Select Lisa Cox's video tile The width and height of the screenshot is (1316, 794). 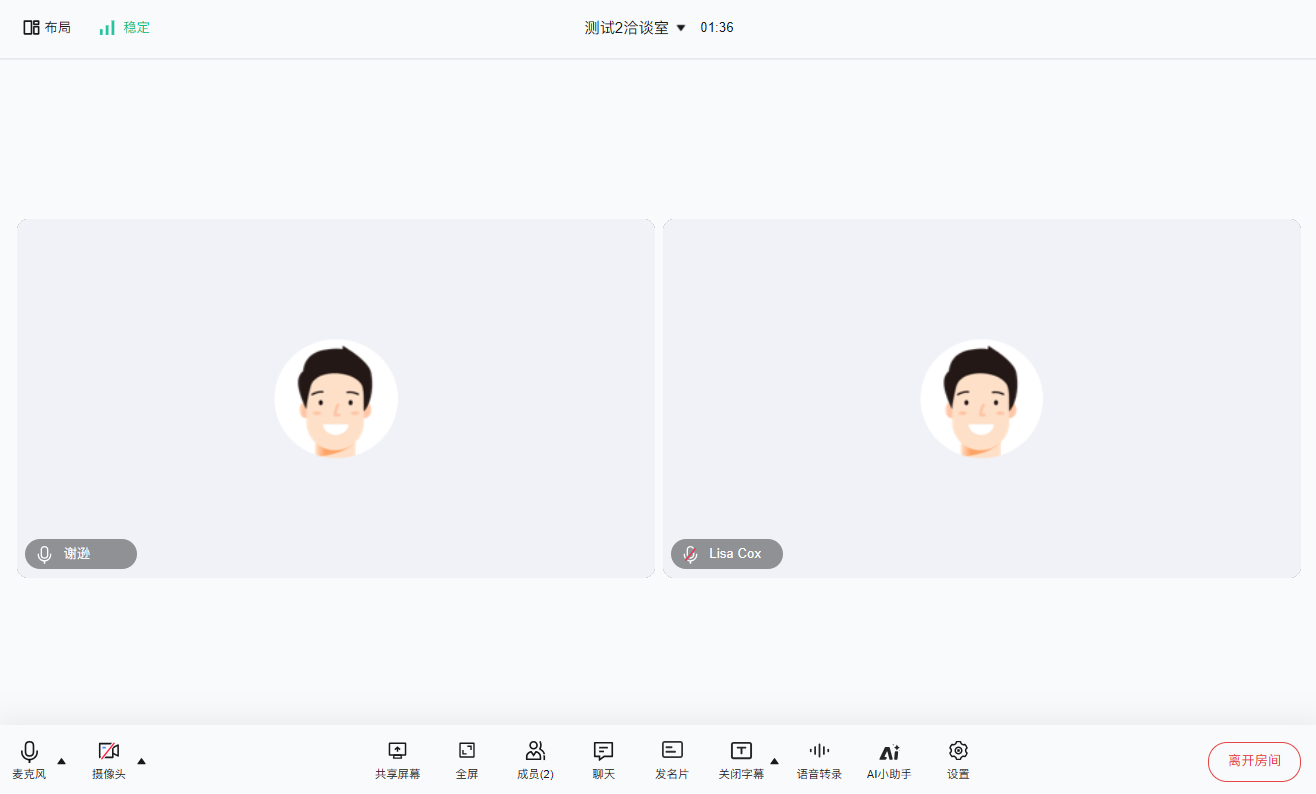coord(981,398)
